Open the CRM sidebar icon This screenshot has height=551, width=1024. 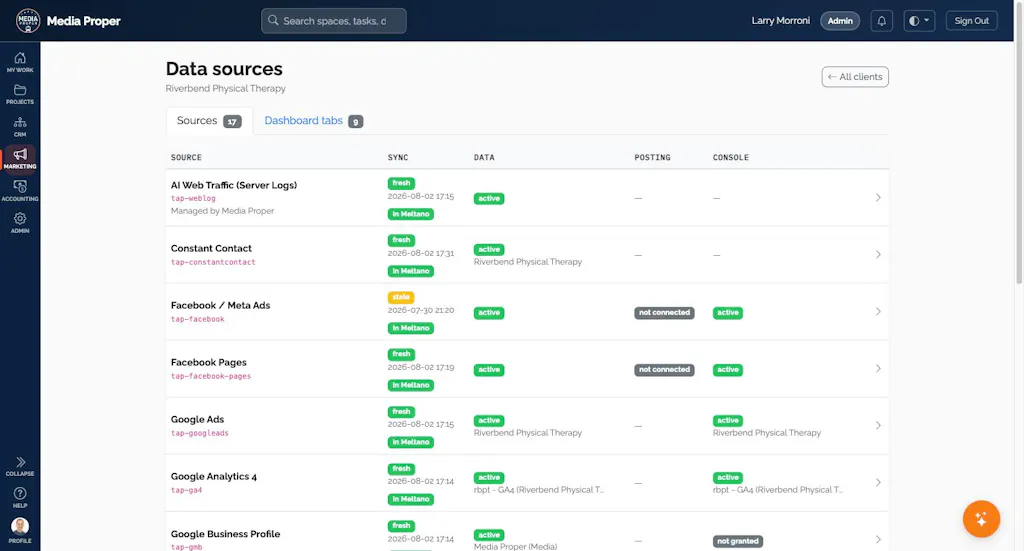20,127
